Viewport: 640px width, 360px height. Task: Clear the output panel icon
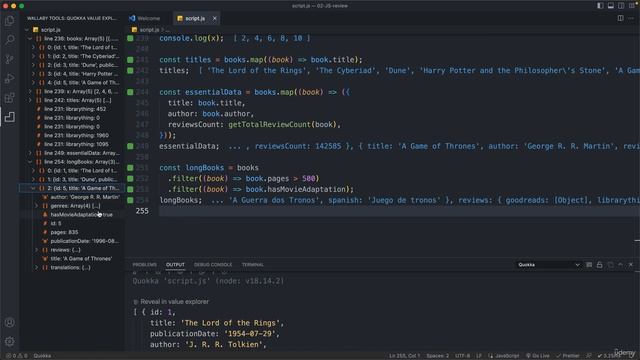click(589, 265)
